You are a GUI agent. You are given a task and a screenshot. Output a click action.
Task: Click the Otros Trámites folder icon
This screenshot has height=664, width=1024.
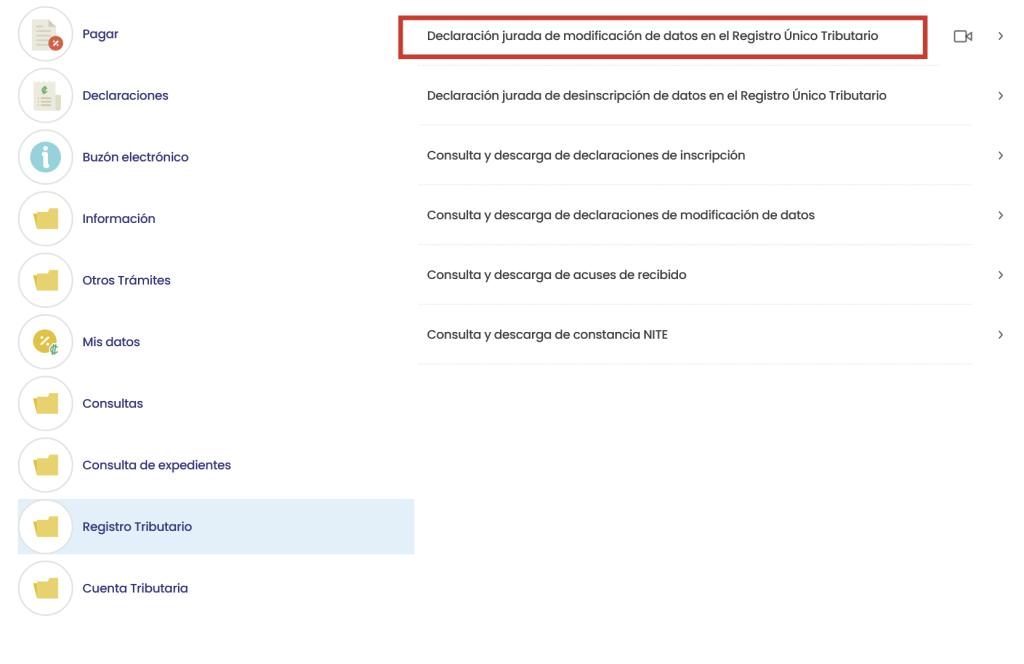pyautogui.click(x=46, y=281)
